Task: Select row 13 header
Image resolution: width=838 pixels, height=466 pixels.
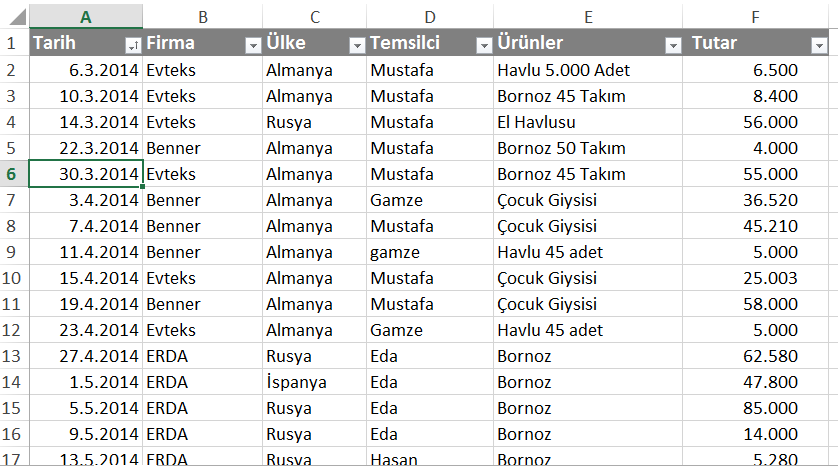Action: [13, 356]
